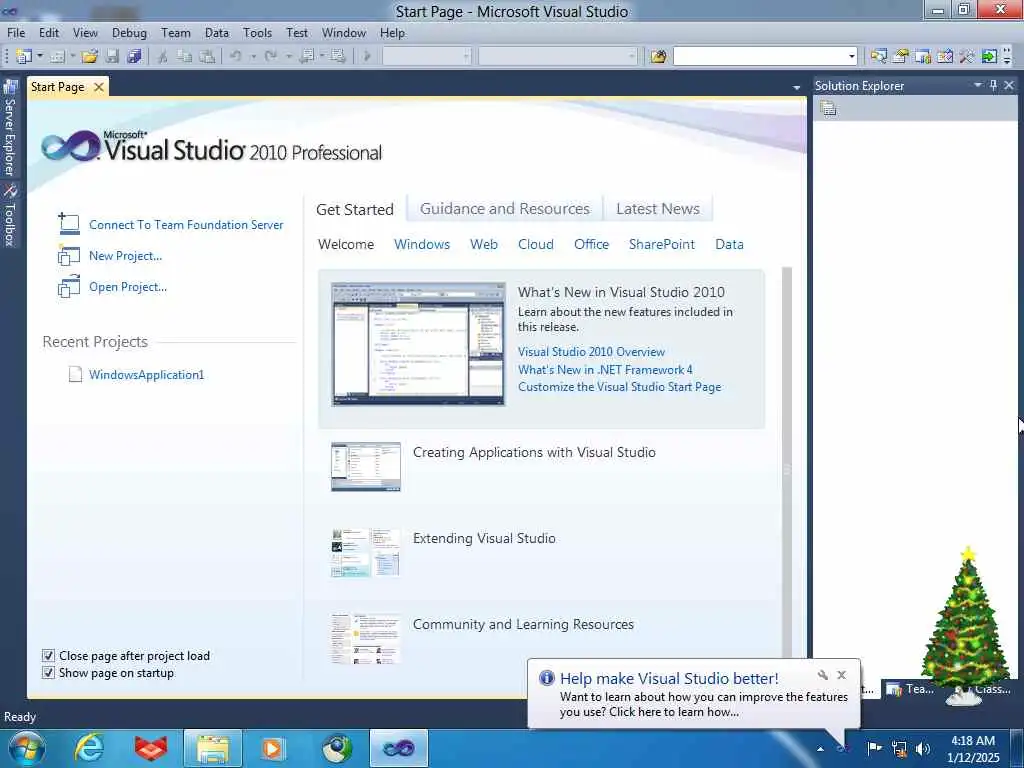Open Solution Explorer from the toolbar icon
Viewport: 1024px width, 768px height.
(x=878, y=57)
